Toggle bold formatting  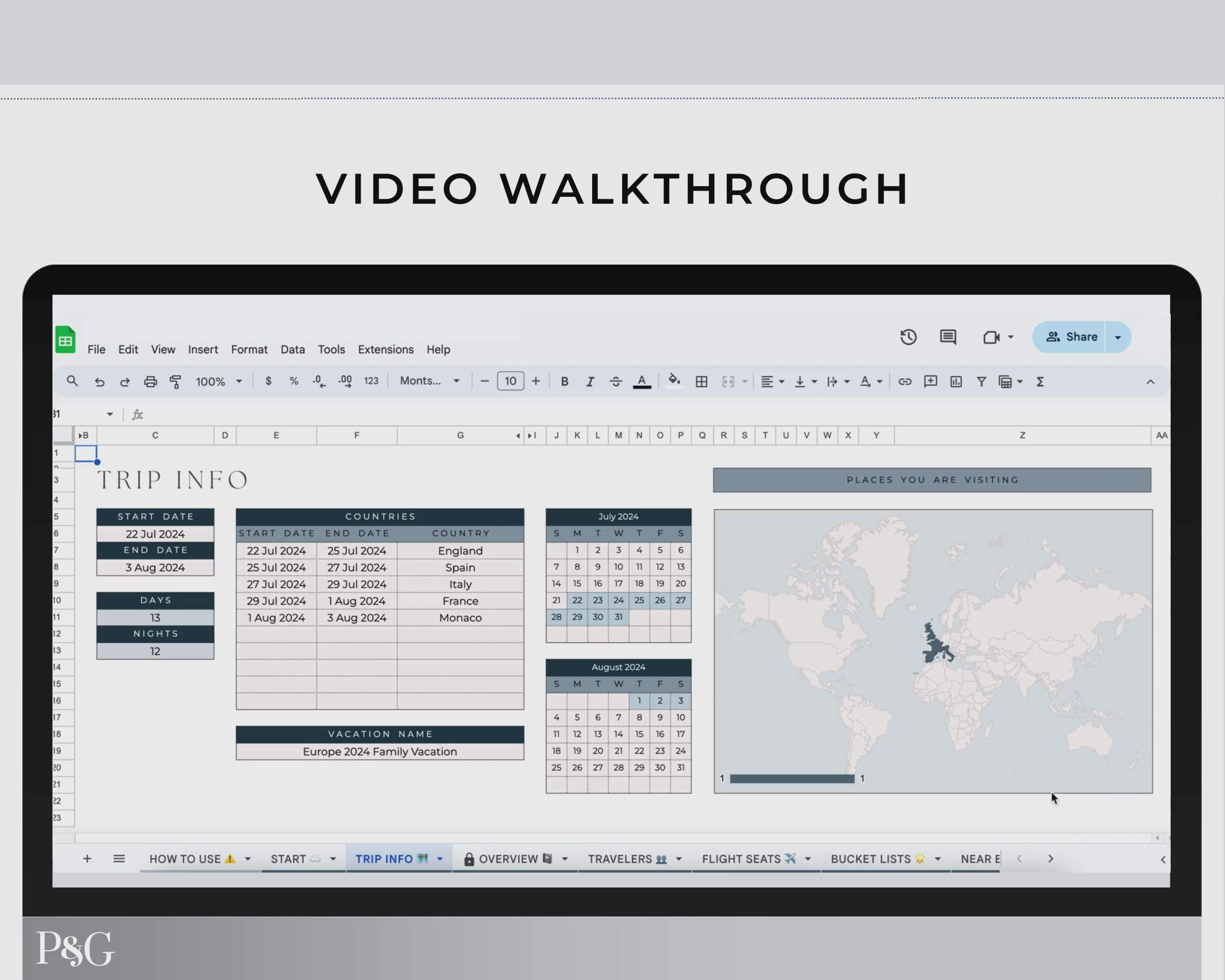click(x=564, y=382)
